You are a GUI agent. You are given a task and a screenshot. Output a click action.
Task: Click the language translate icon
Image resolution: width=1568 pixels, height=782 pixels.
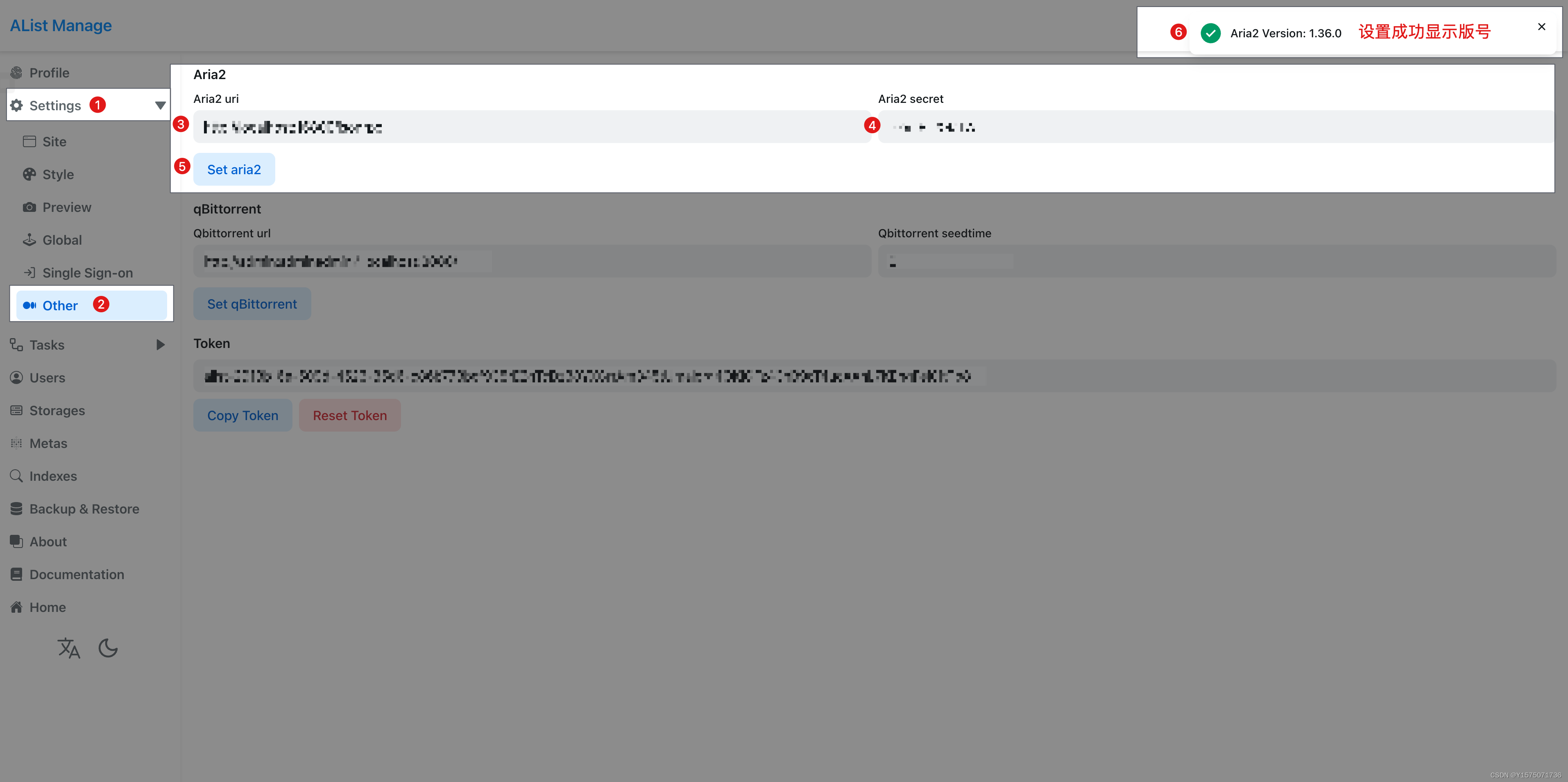coord(68,648)
